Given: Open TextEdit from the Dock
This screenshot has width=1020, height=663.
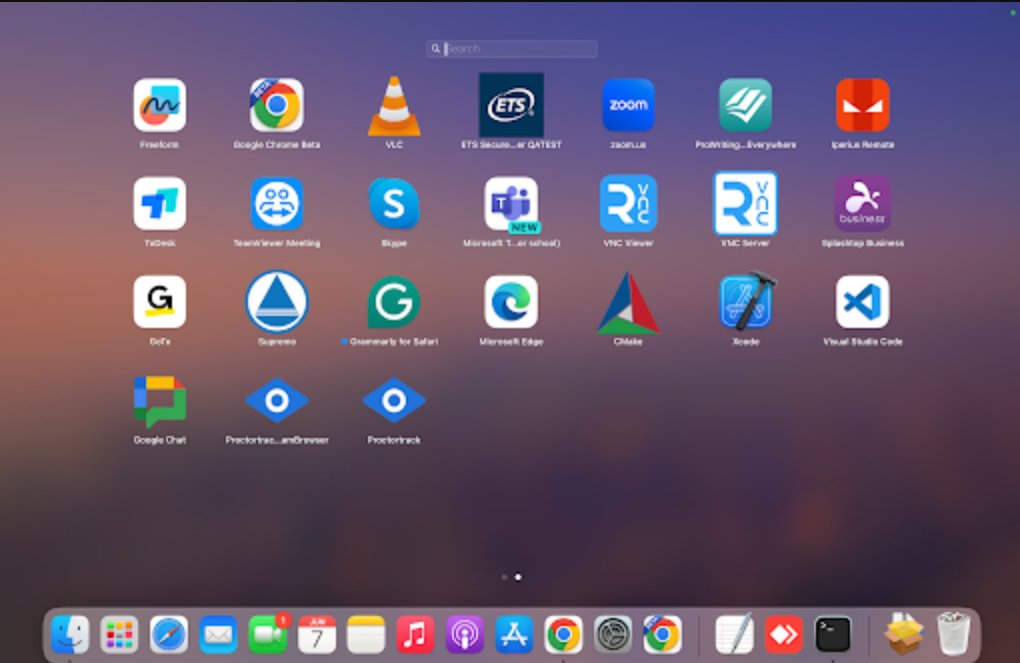Looking at the screenshot, I should (734, 634).
